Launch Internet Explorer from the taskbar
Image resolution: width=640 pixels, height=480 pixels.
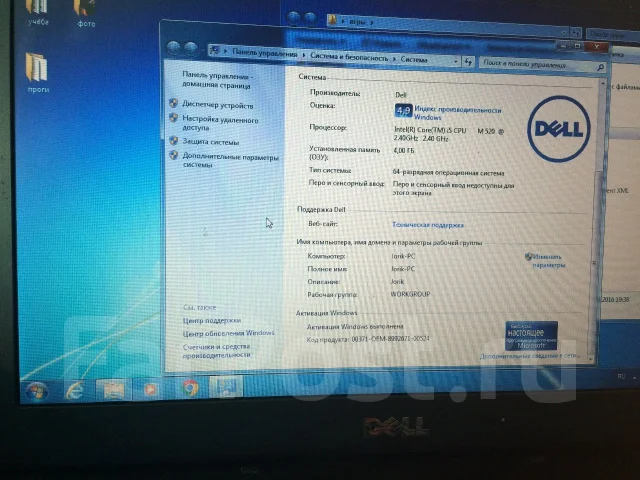(75, 390)
